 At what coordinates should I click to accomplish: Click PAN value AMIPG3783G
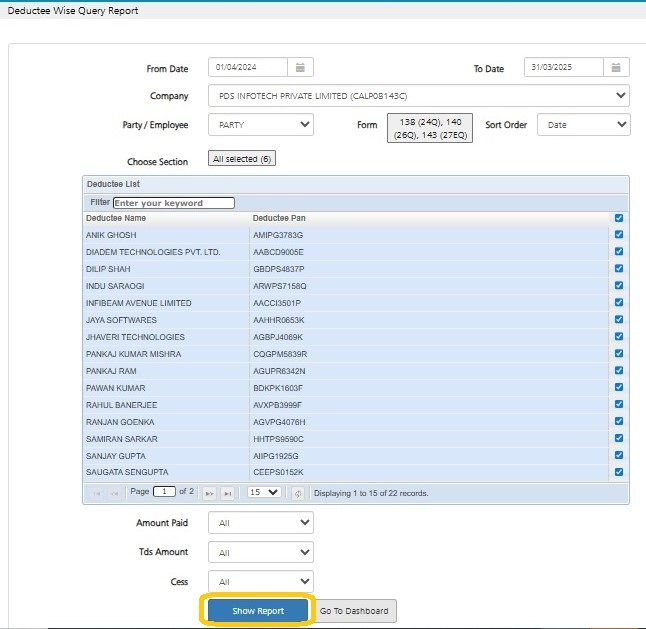click(x=278, y=235)
